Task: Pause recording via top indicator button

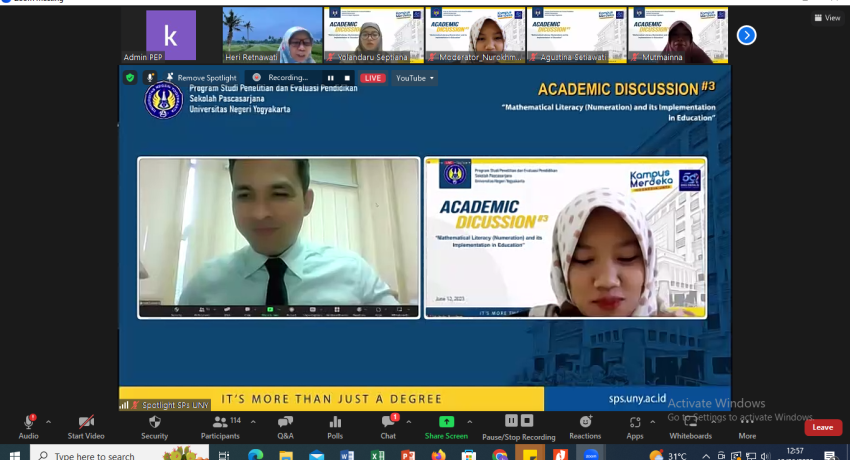Action: click(331, 78)
